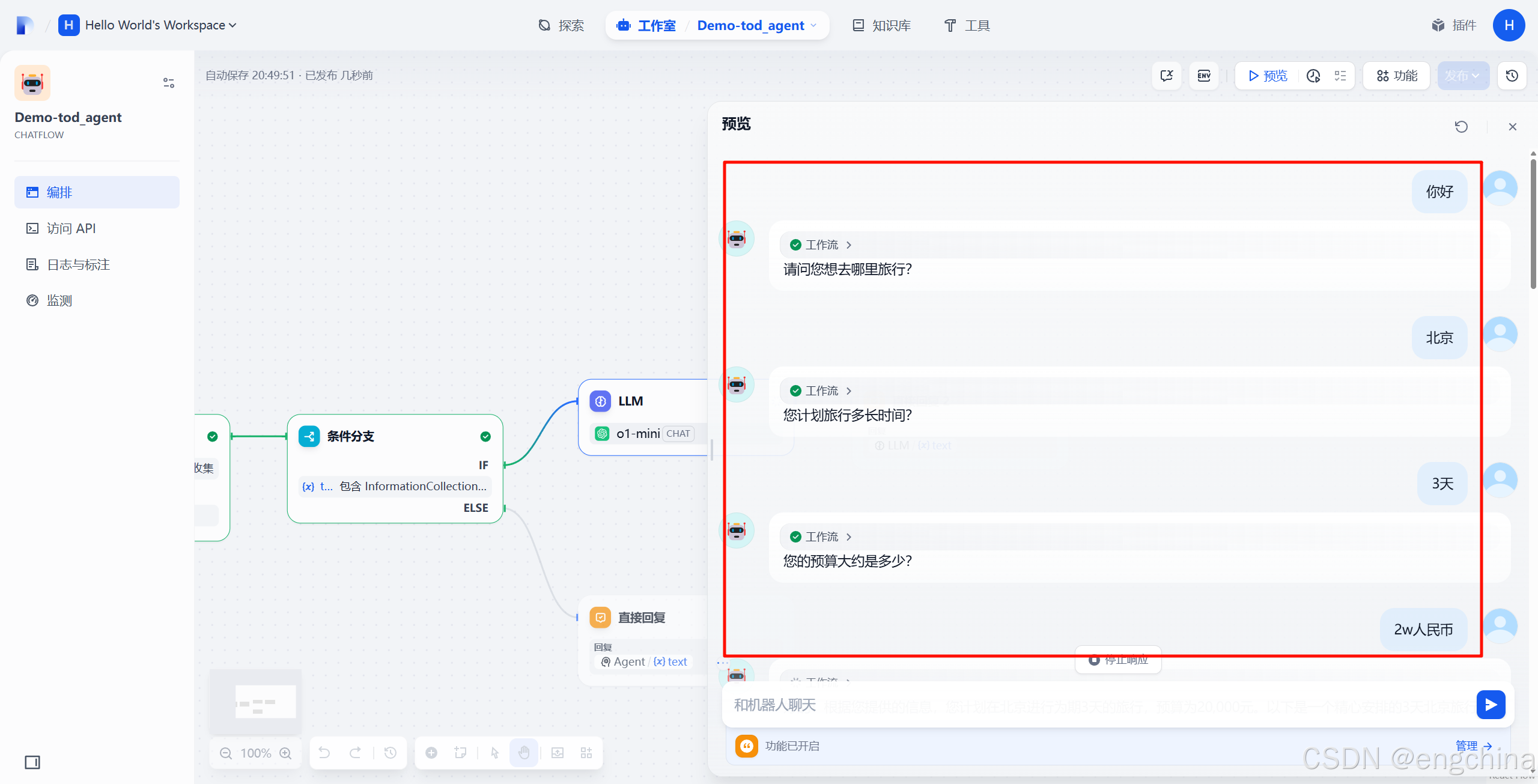Image resolution: width=1538 pixels, height=784 pixels.
Task: Click zoom in magnifier icon
Action: 286,753
